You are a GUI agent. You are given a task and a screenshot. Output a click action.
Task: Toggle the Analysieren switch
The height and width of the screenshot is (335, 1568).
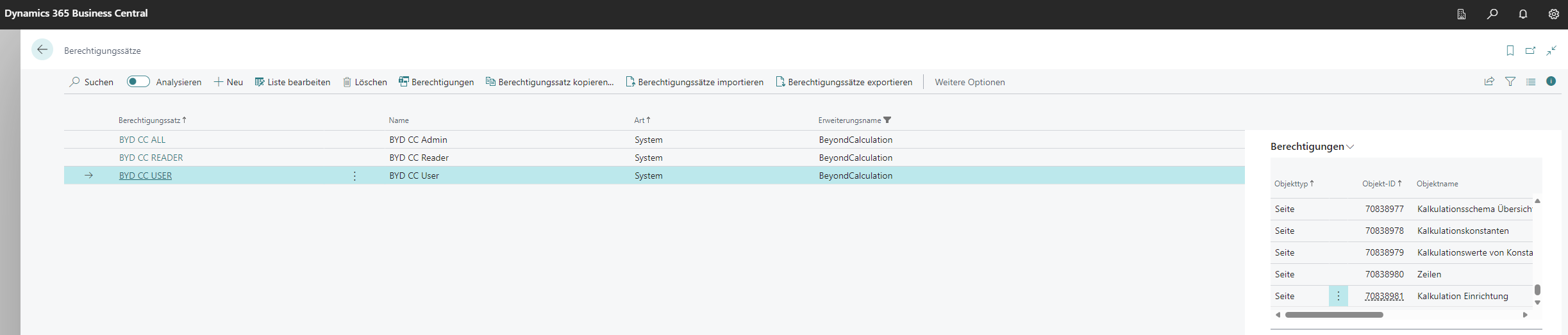pyautogui.click(x=138, y=81)
